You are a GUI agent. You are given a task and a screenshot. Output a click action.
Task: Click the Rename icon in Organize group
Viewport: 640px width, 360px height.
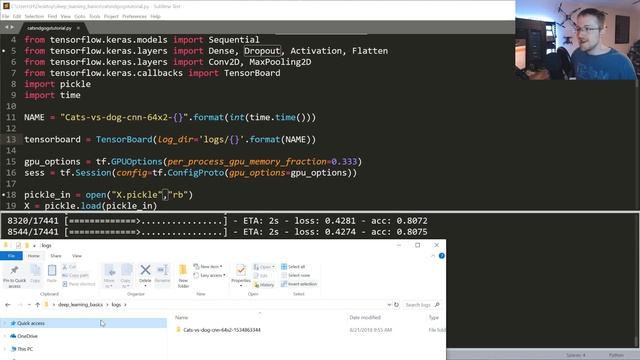[x=162, y=270]
